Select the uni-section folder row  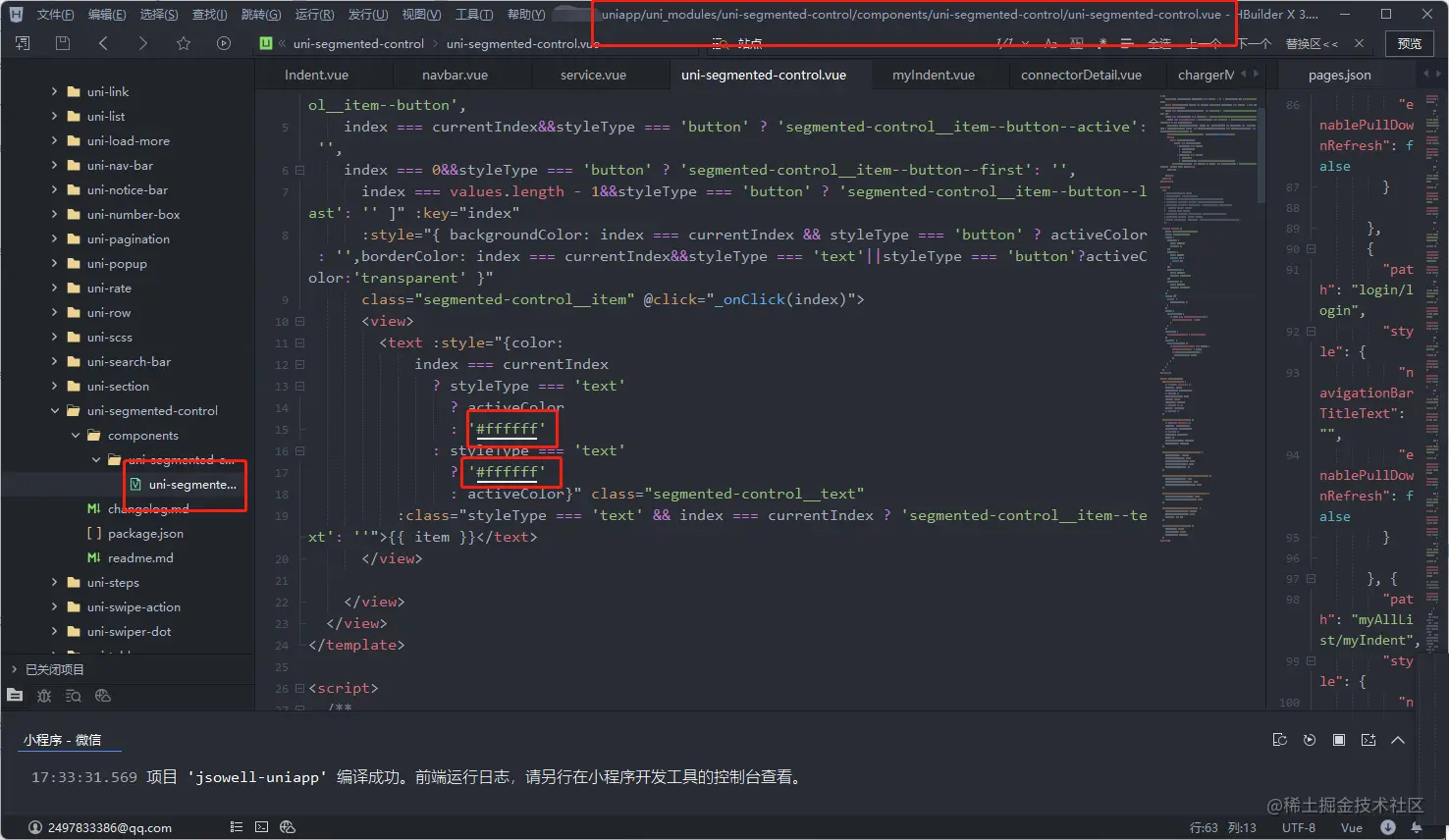(x=128, y=386)
